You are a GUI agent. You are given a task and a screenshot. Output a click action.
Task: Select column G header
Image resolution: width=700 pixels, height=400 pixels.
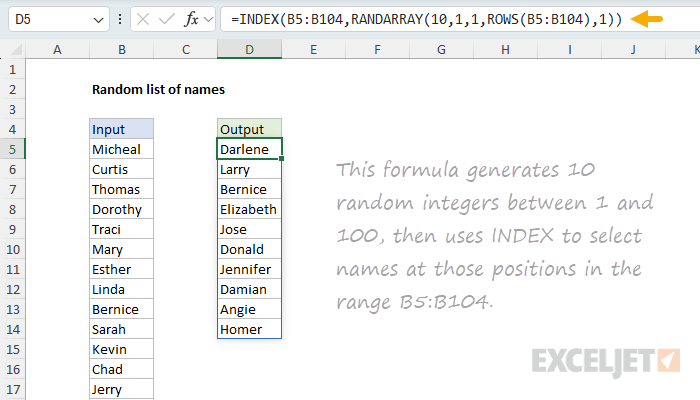(x=442, y=50)
